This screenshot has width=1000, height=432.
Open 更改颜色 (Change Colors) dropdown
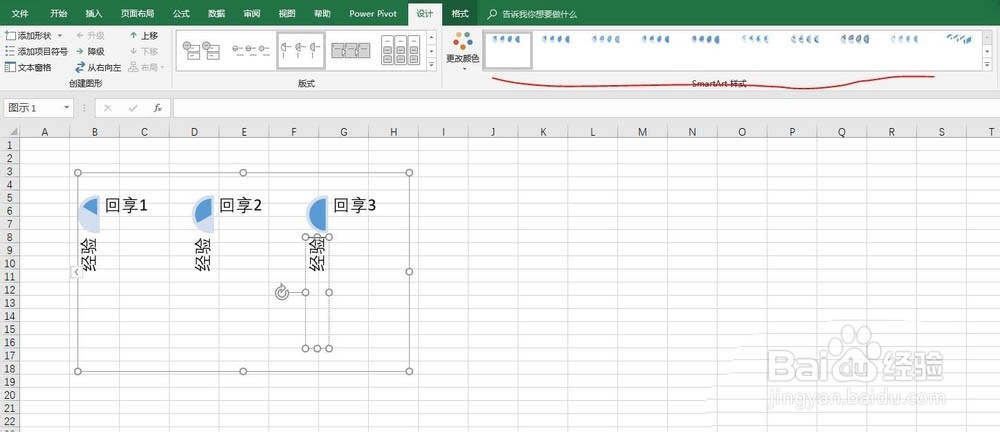click(x=462, y=51)
